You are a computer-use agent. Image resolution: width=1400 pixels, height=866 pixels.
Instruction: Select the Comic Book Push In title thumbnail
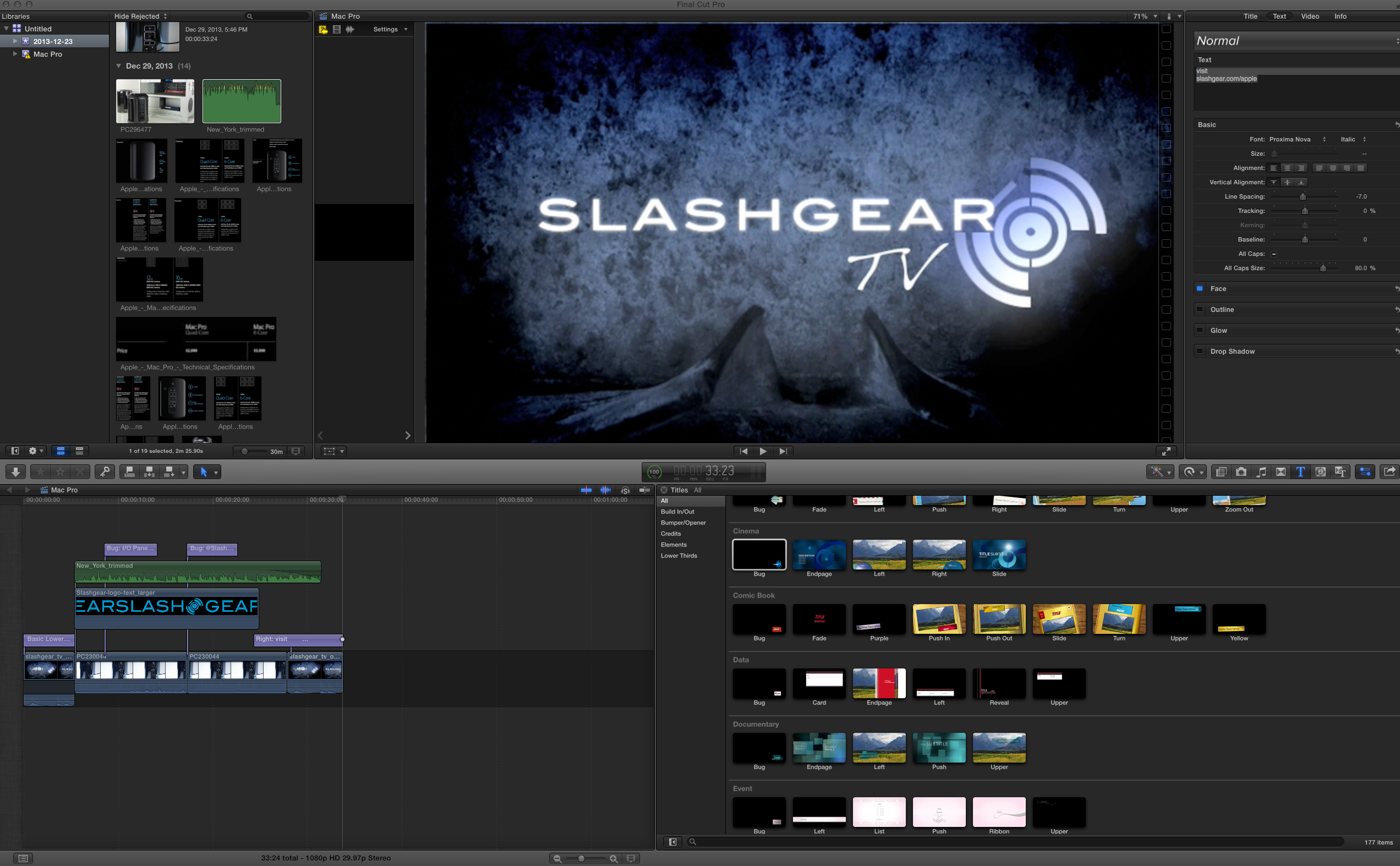[939, 619]
